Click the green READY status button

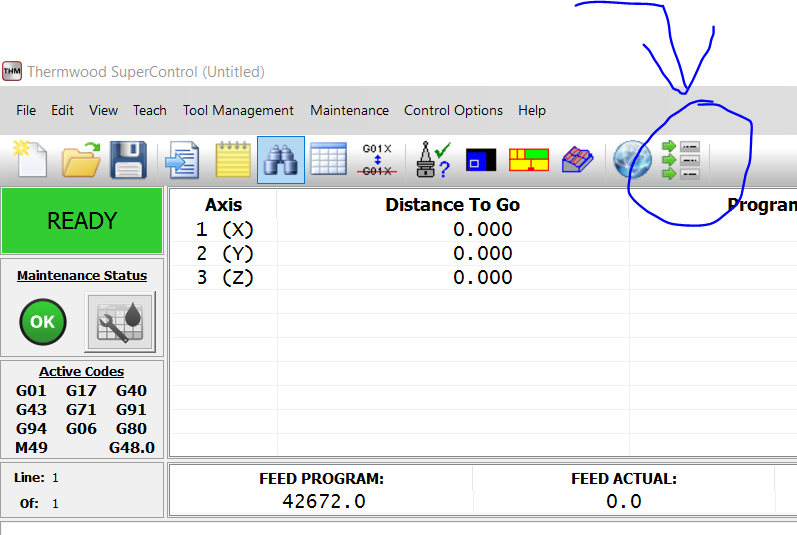82,221
